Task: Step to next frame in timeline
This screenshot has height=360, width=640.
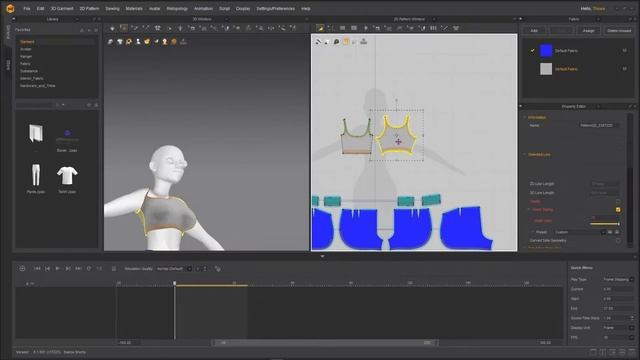Action: (68, 269)
